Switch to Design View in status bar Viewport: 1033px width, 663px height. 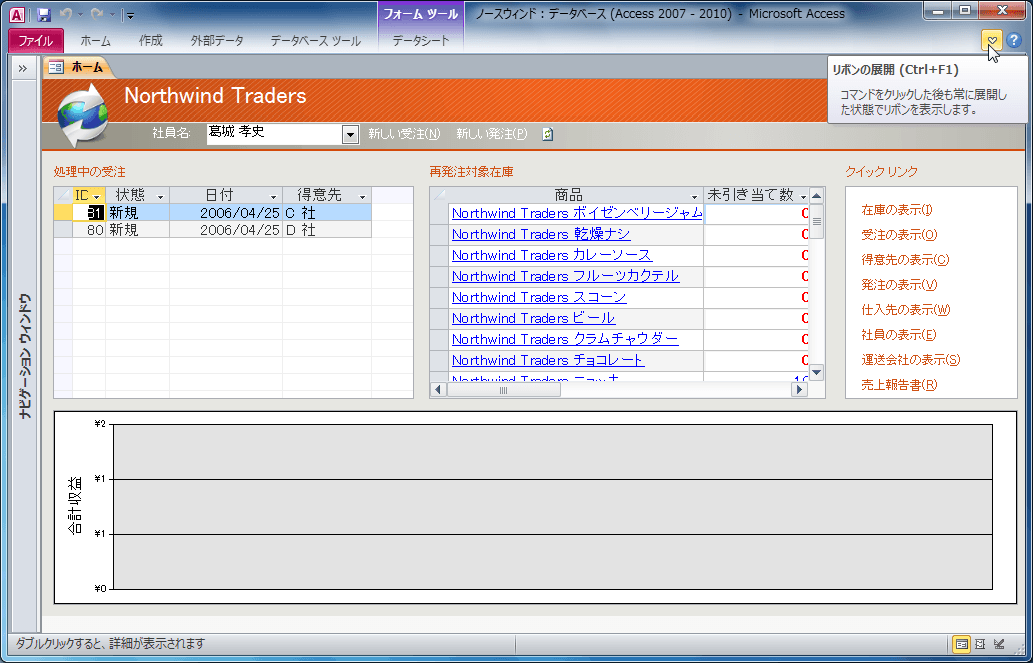click(x=999, y=644)
